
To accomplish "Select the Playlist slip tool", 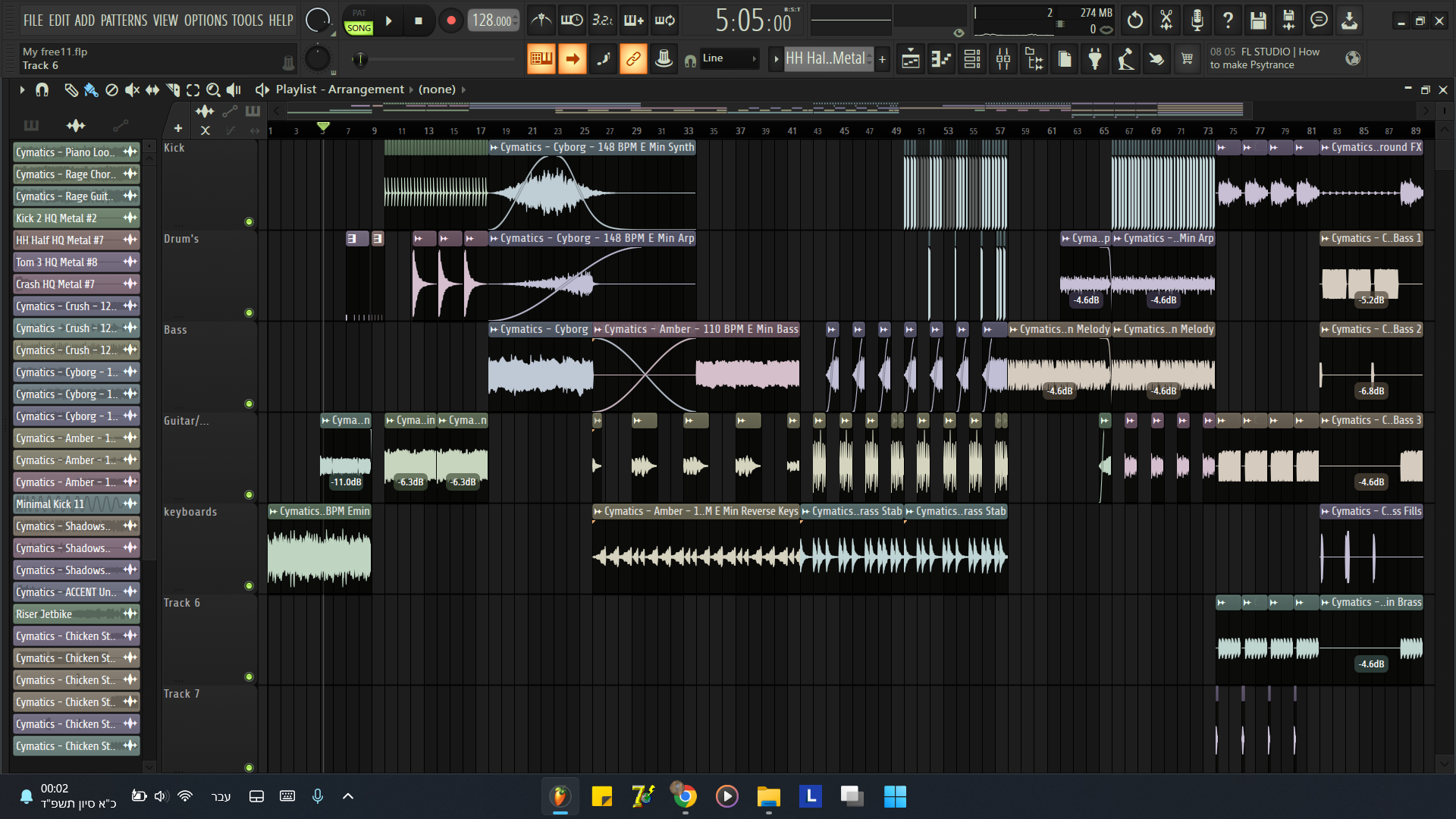I will coord(152,90).
